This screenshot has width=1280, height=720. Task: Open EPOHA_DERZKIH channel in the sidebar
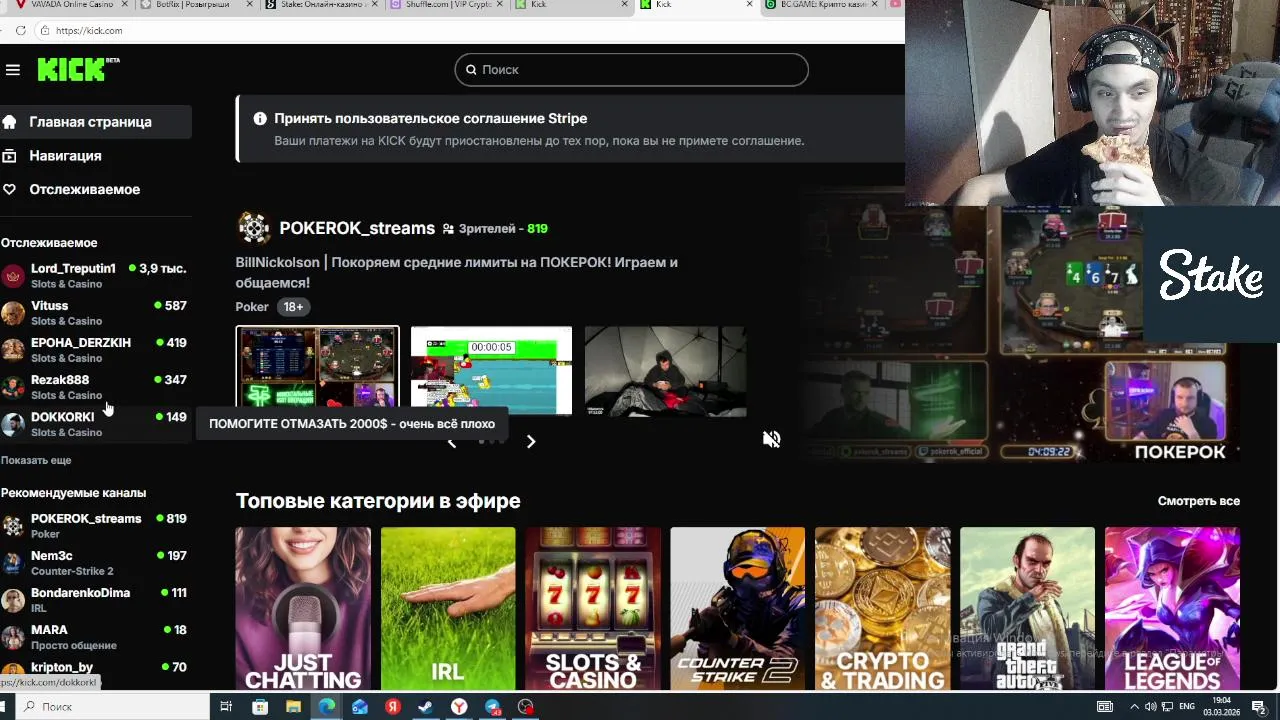(94, 350)
